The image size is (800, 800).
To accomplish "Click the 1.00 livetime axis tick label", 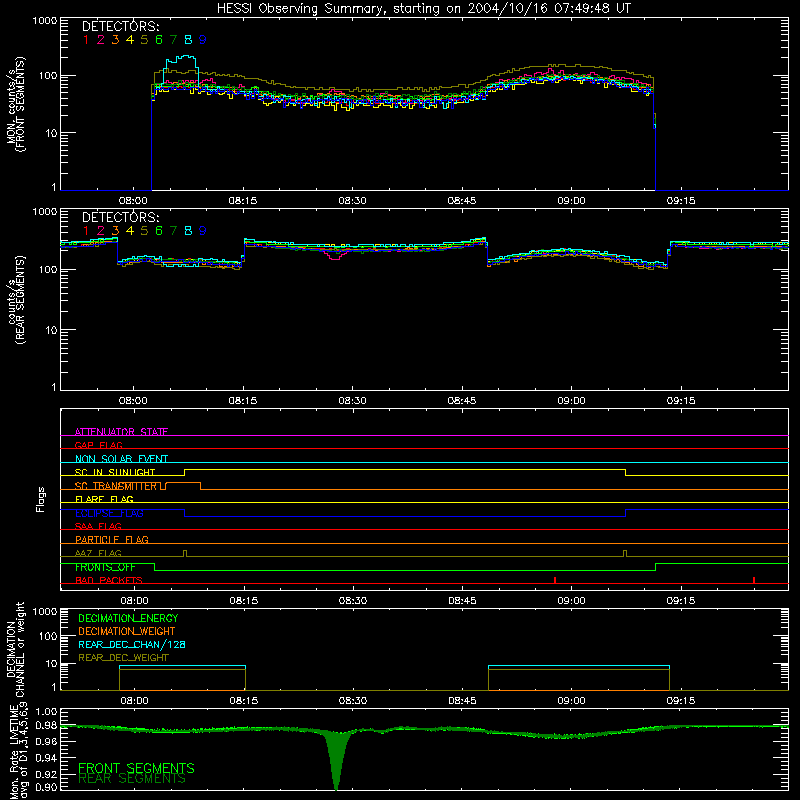I will pyautogui.click(x=46, y=712).
